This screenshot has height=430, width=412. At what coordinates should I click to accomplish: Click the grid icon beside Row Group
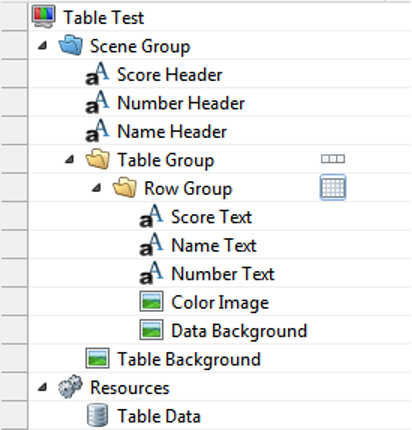(x=333, y=188)
